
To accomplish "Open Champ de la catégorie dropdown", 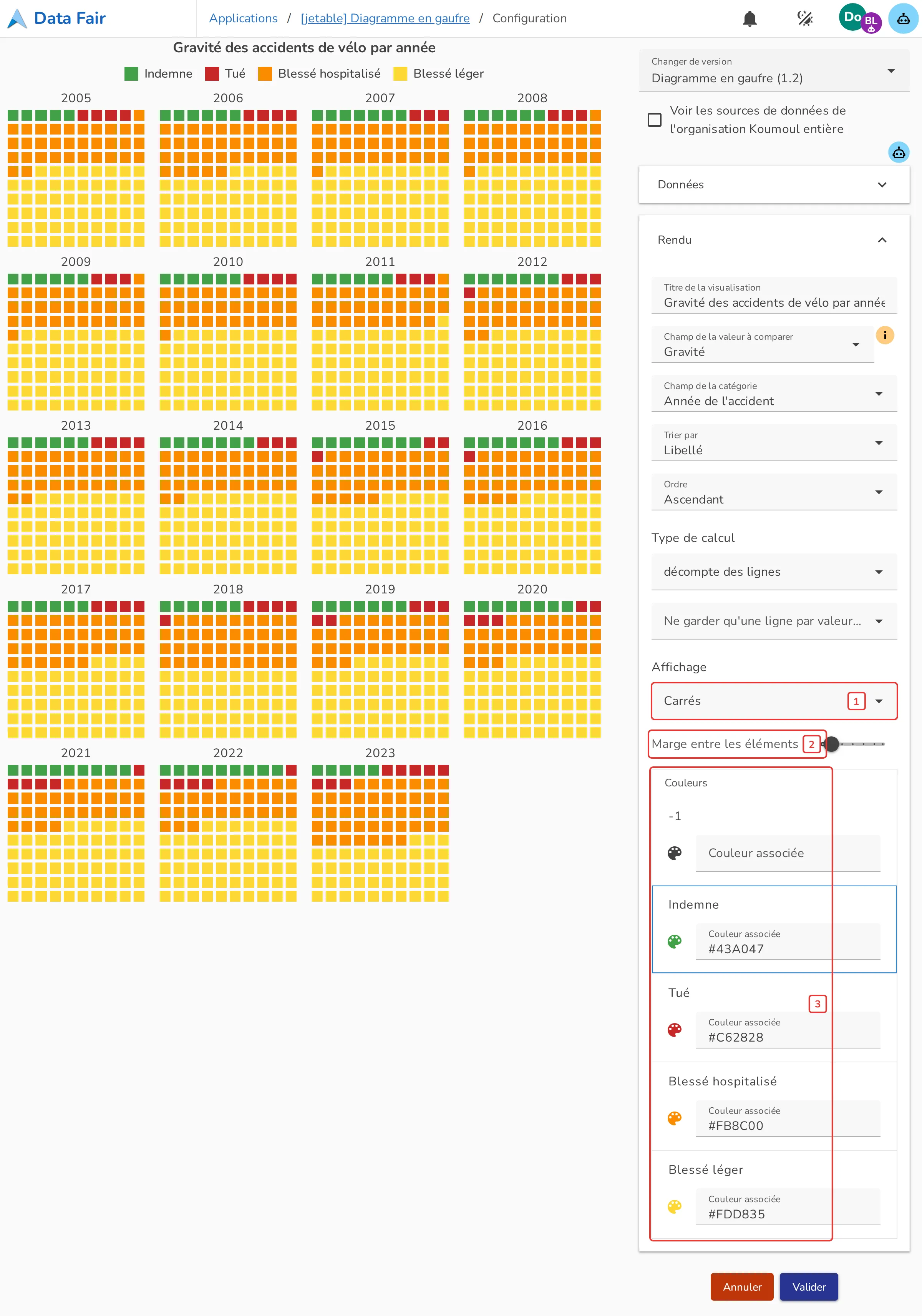I will pos(774,394).
